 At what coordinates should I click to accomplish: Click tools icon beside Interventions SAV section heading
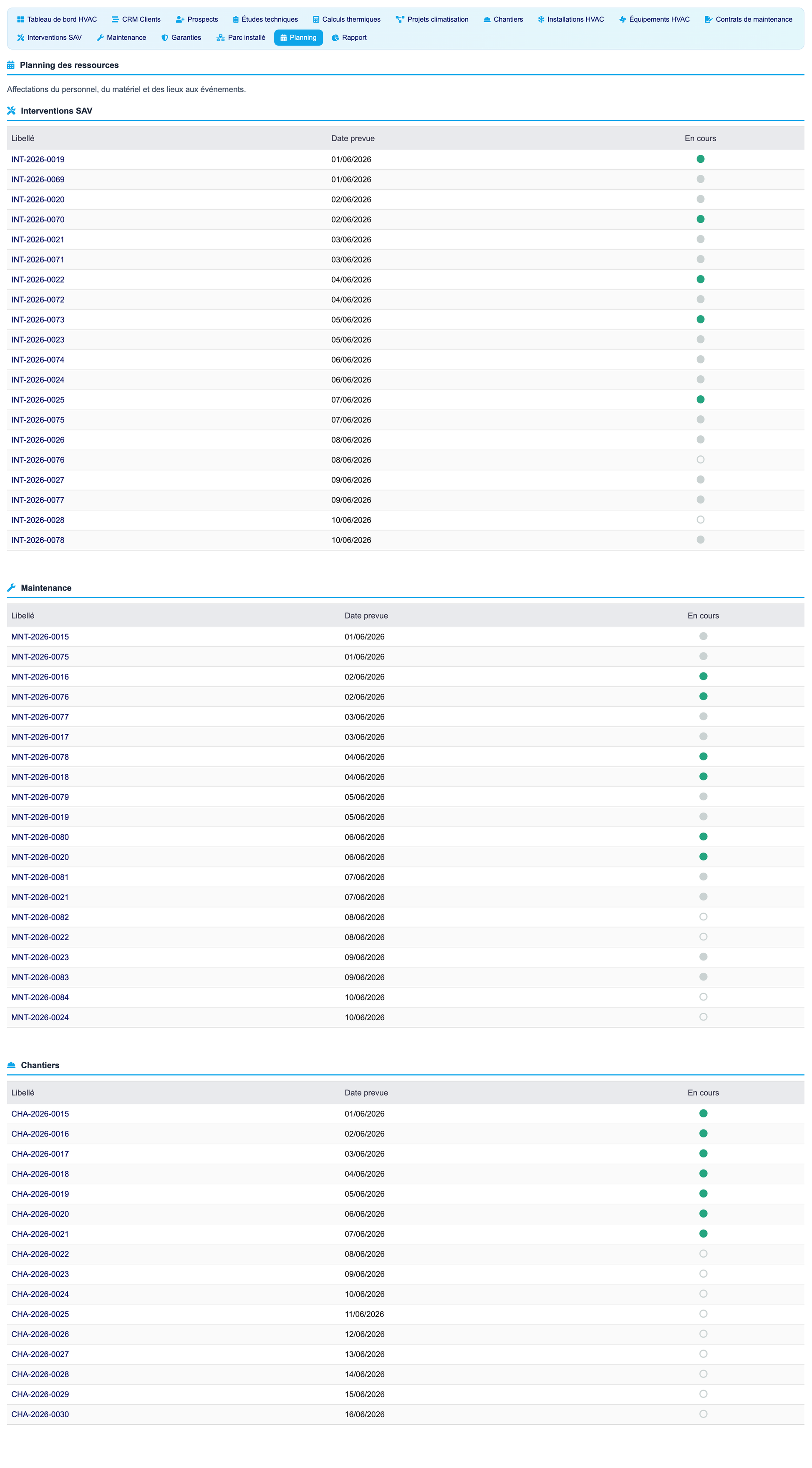coord(11,111)
